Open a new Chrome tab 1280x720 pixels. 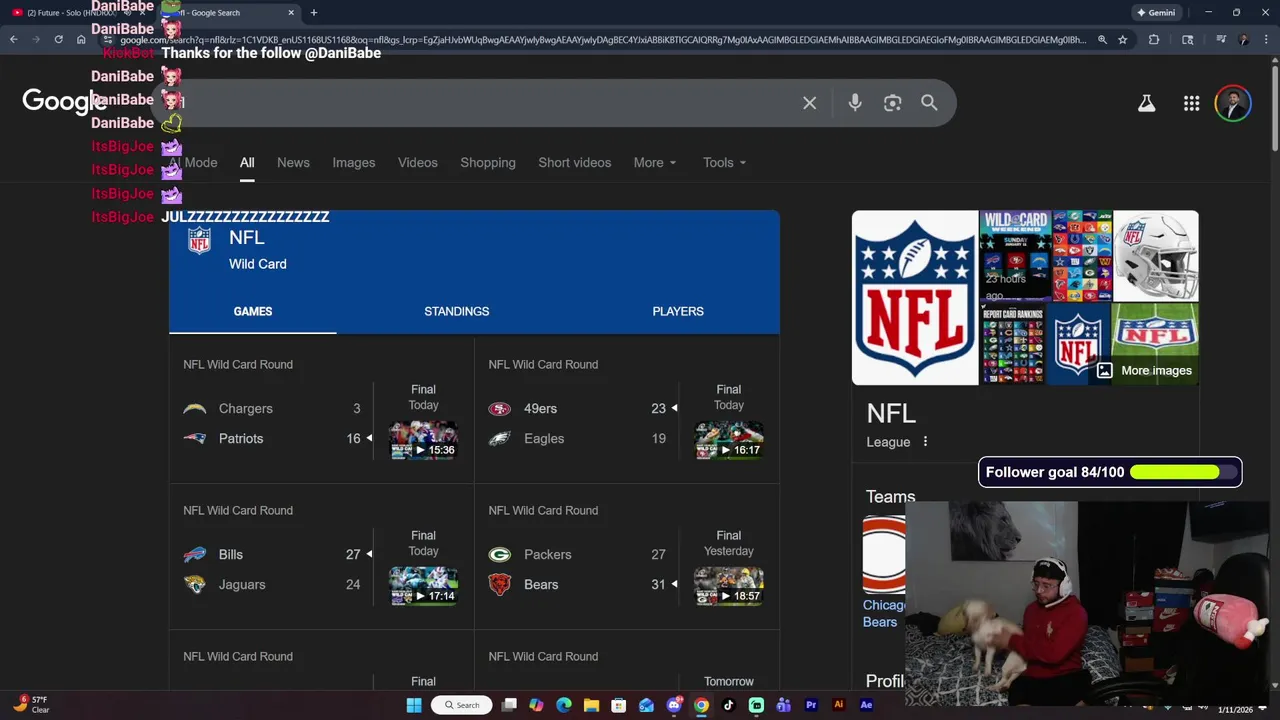pos(314,13)
